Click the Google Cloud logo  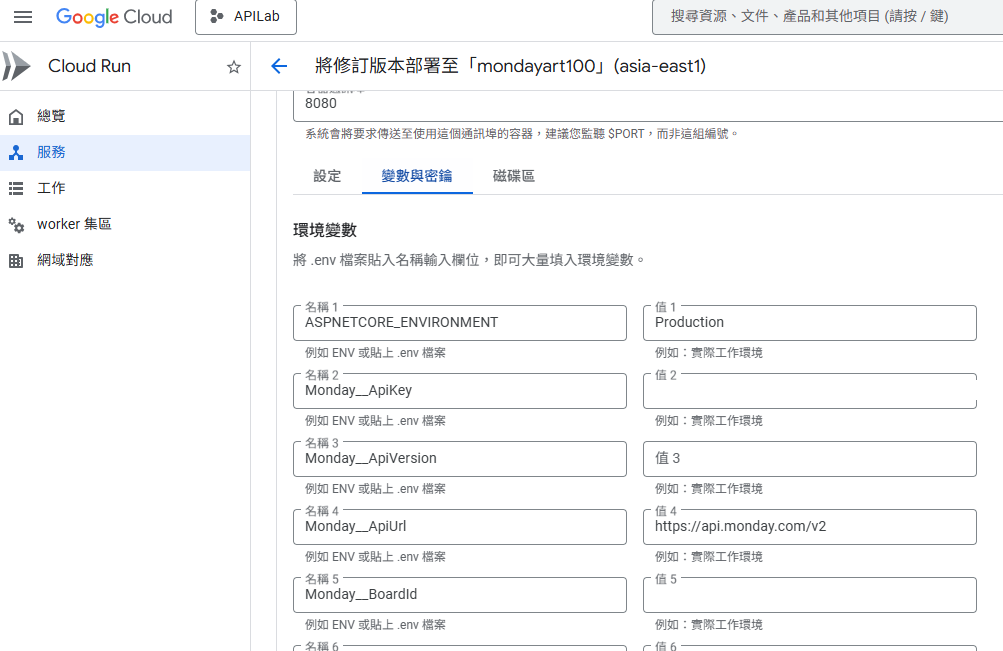pyautogui.click(x=114, y=17)
